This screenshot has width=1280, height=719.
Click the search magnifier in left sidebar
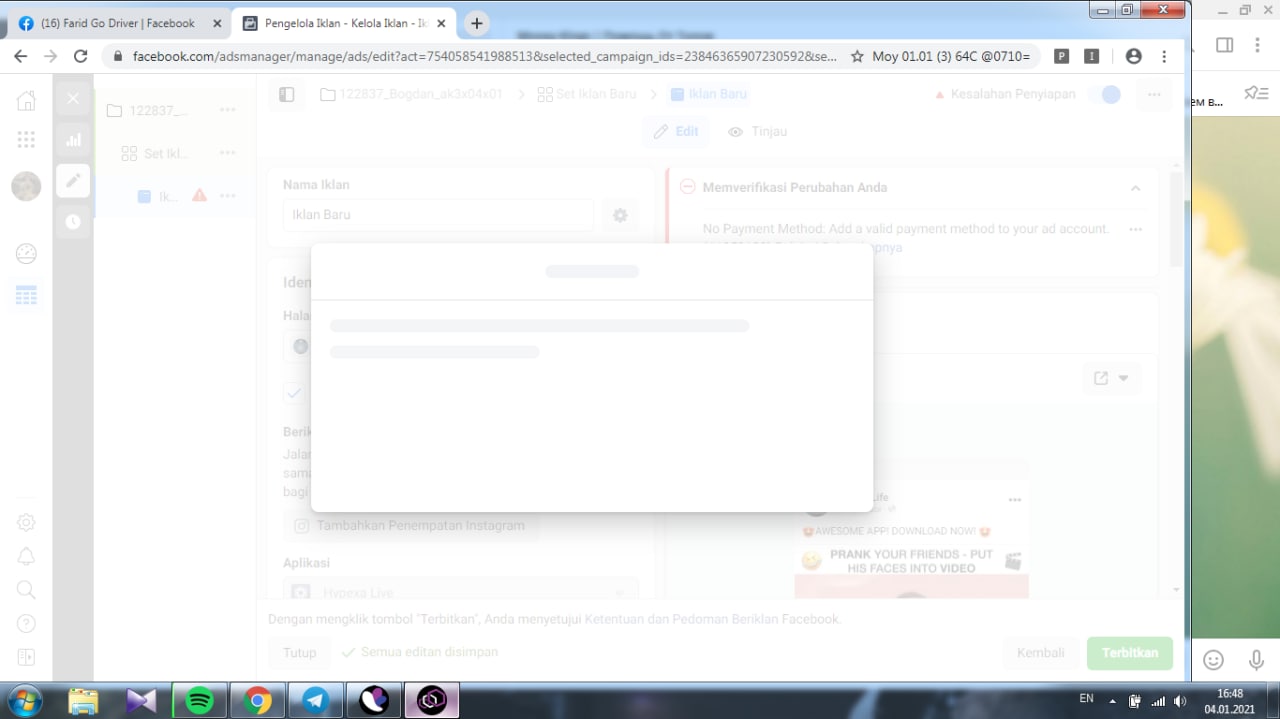point(26,590)
